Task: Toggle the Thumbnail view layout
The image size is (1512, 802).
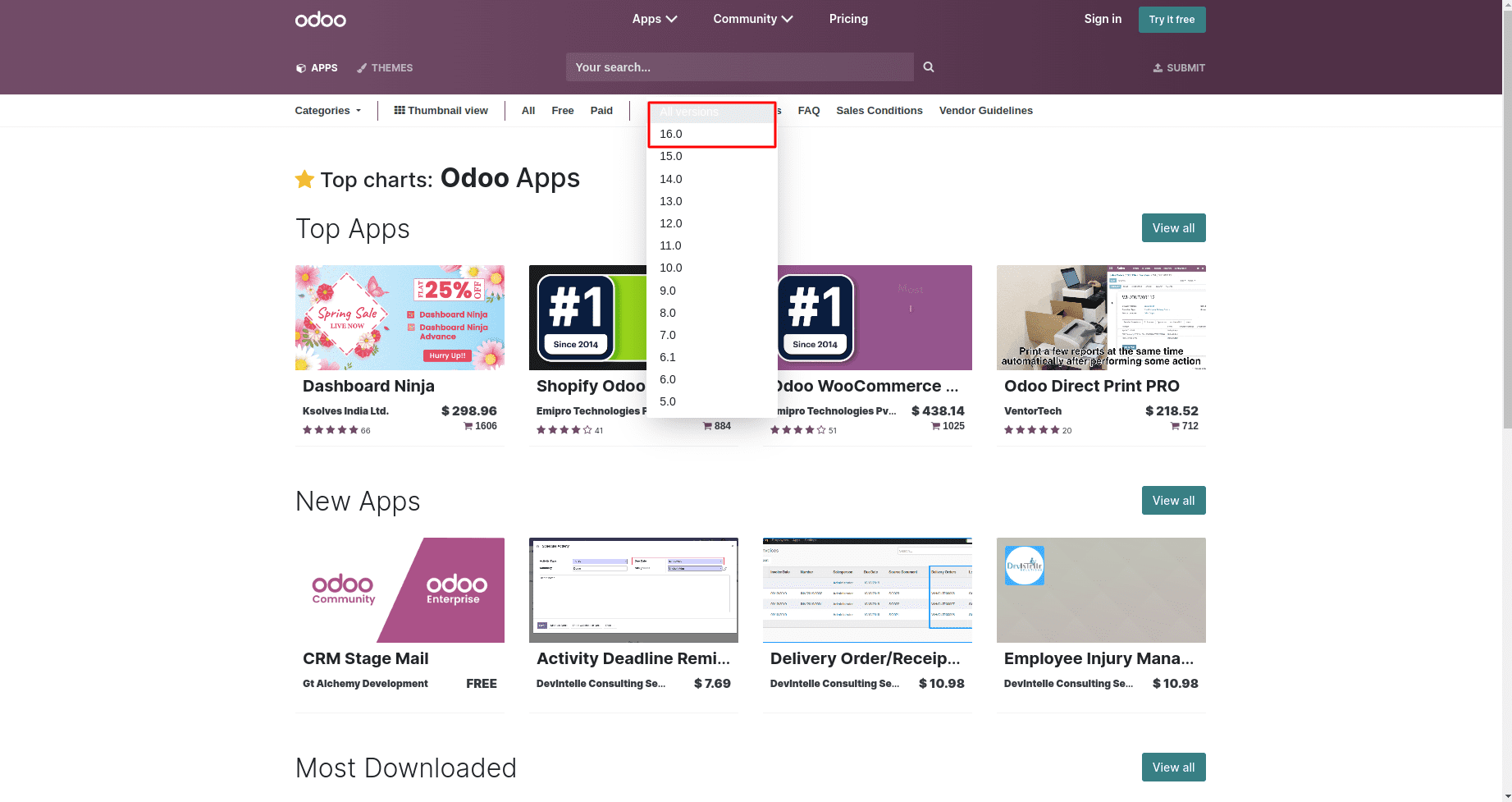Action: tap(441, 111)
